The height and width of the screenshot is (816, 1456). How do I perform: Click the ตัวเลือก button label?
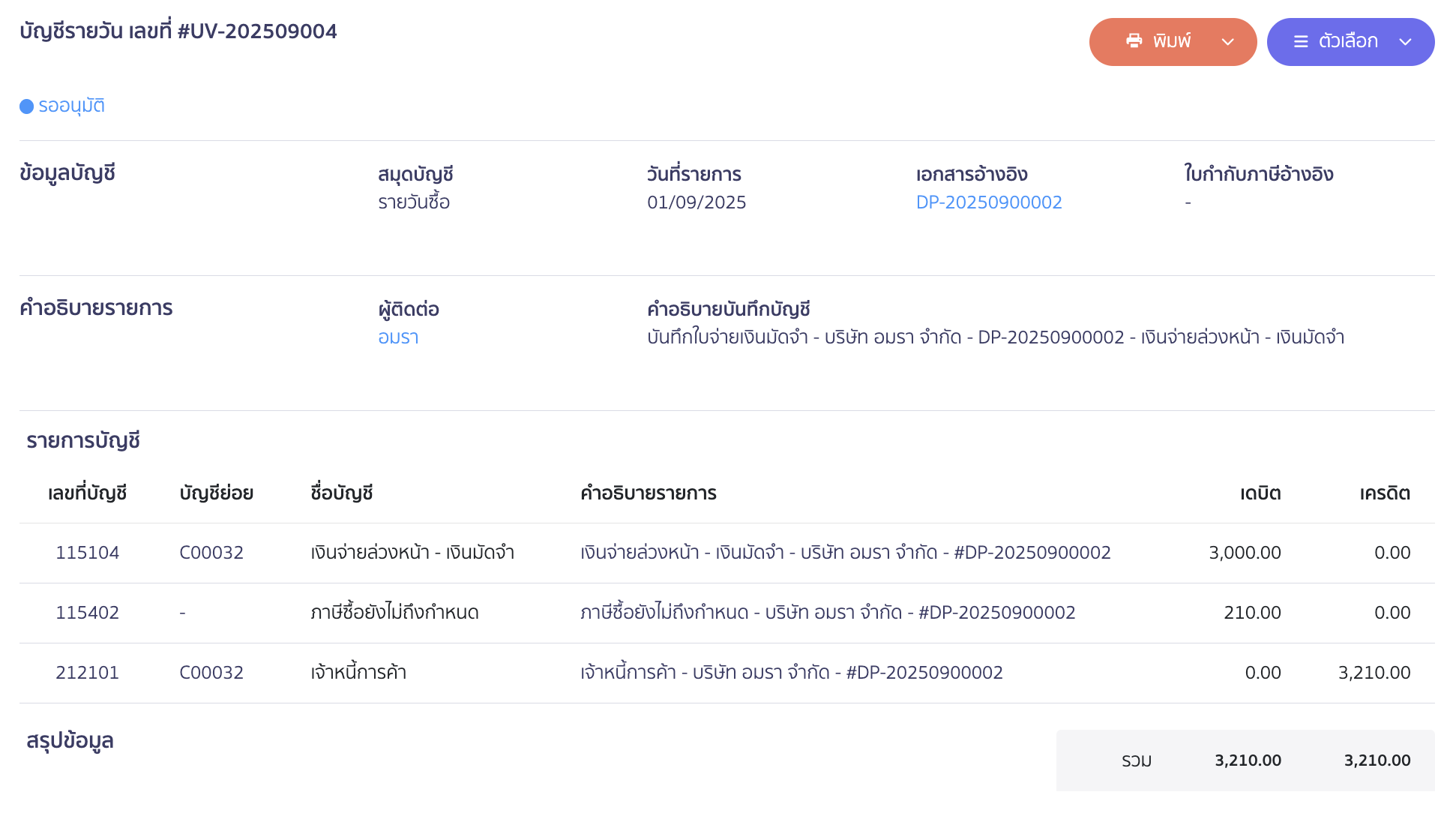pos(1348,41)
